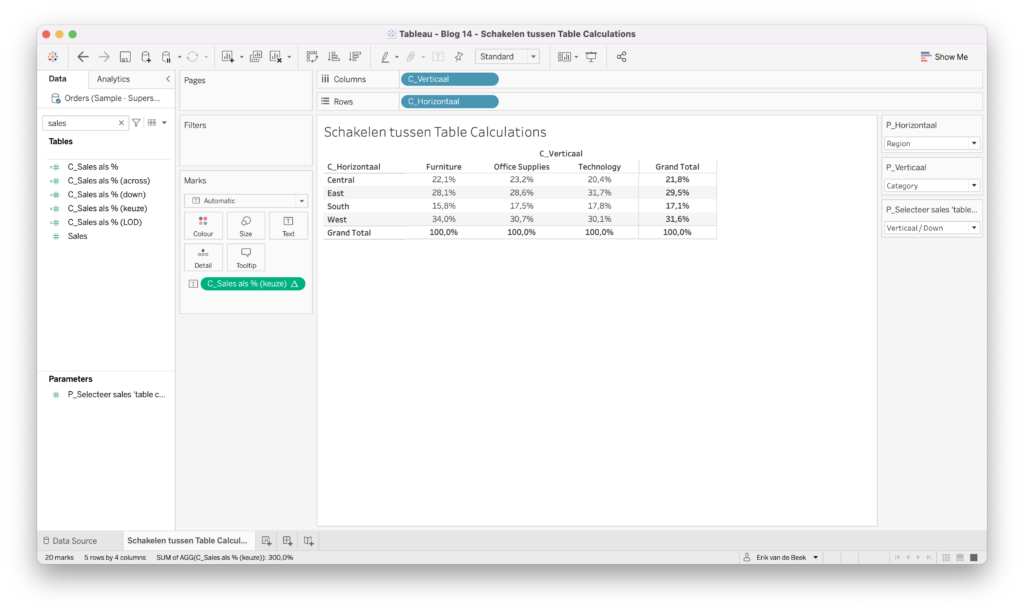Open the Standard fit dropdown
The width and height of the screenshot is (1024, 613).
click(507, 57)
